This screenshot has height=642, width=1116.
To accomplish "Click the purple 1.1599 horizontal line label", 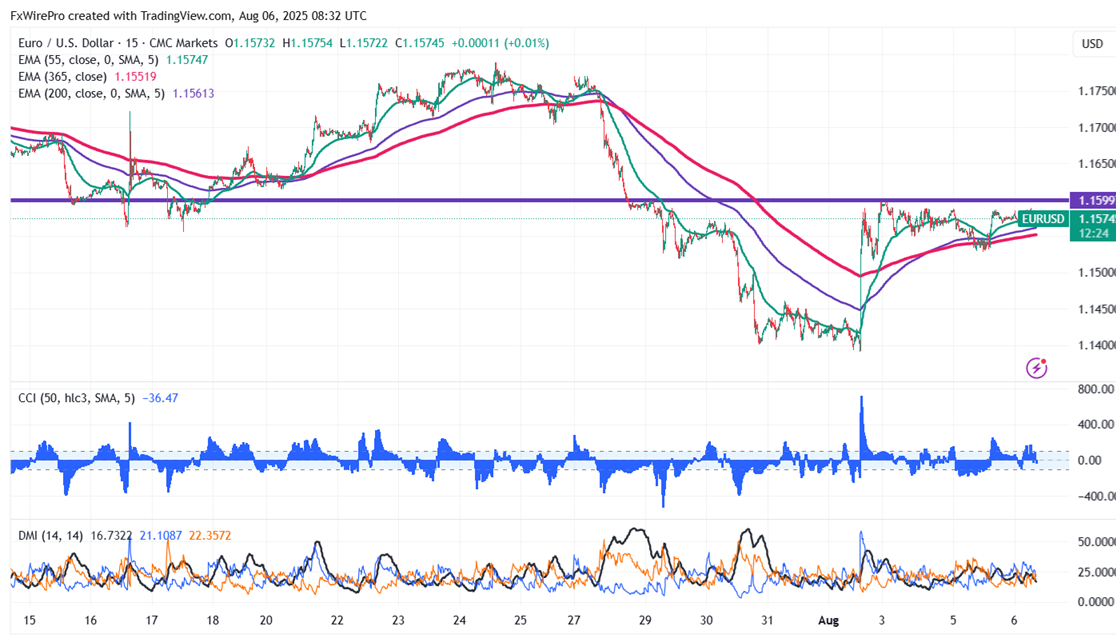I will [x=1093, y=201].
